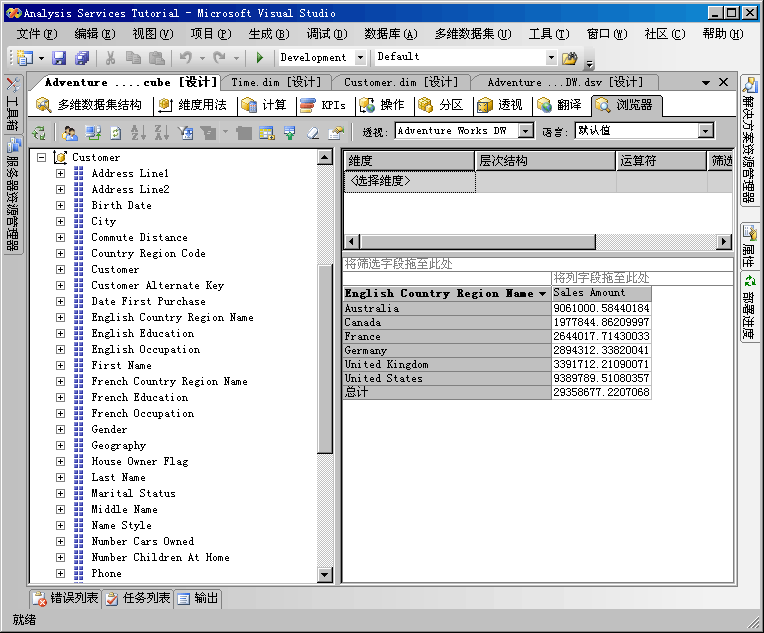Click the Sort Ascending icon in browser toolbar

point(139,132)
